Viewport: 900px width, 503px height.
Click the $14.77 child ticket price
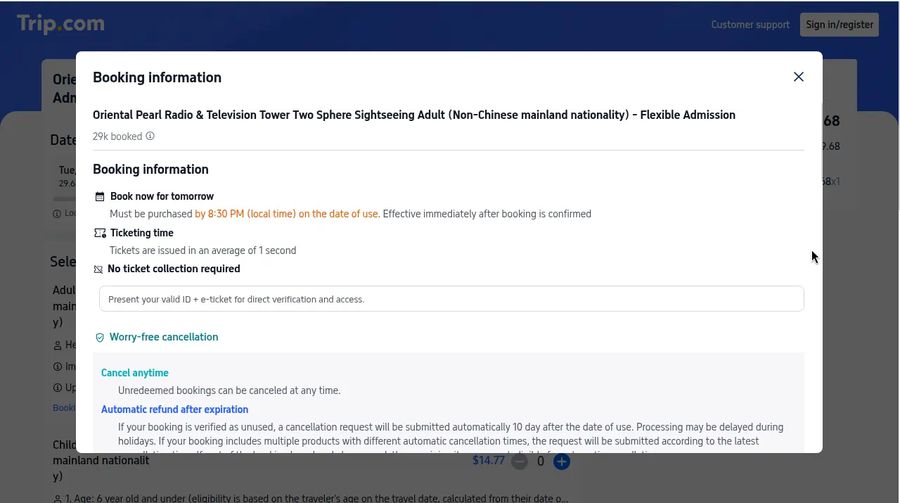coord(488,461)
